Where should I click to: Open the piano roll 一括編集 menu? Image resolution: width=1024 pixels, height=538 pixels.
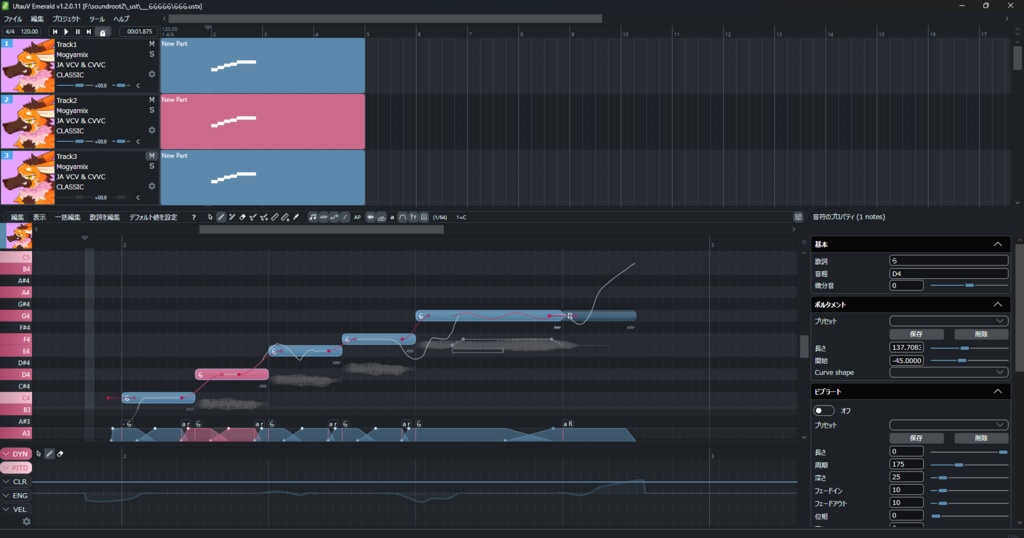pos(67,217)
